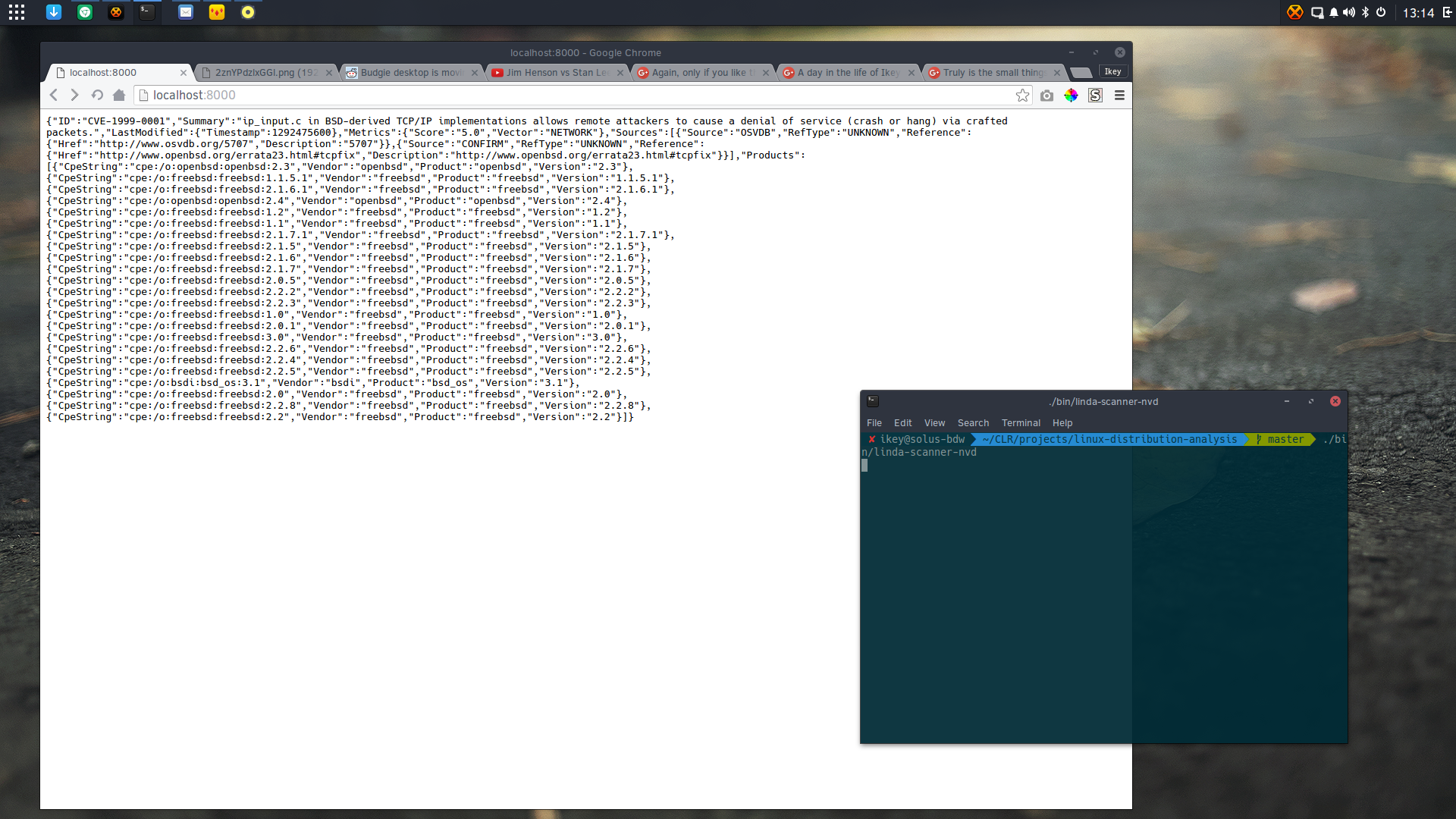Open the terminal Help menu
This screenshot has width=1456, height=819.
[x=1062, y=423]
